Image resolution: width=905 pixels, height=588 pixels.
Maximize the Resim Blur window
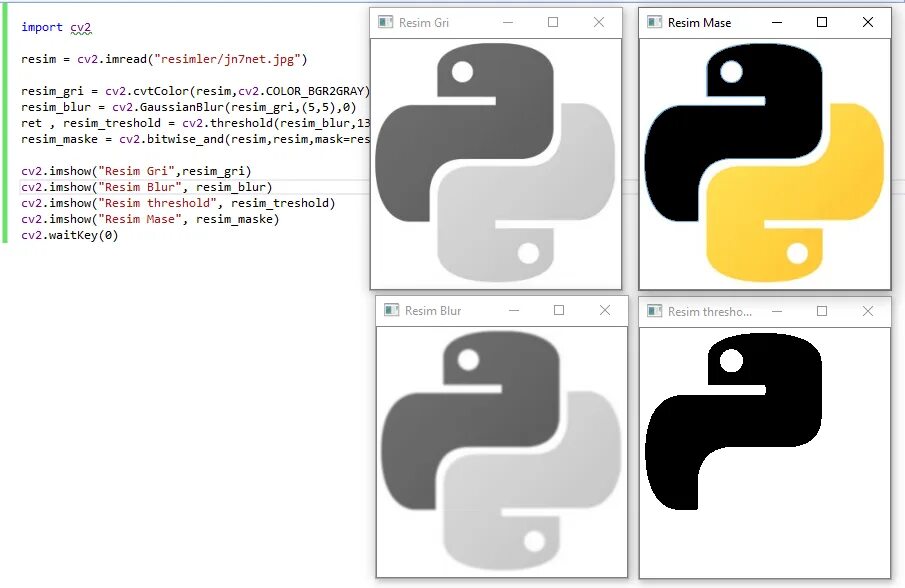tap(559, 310)
